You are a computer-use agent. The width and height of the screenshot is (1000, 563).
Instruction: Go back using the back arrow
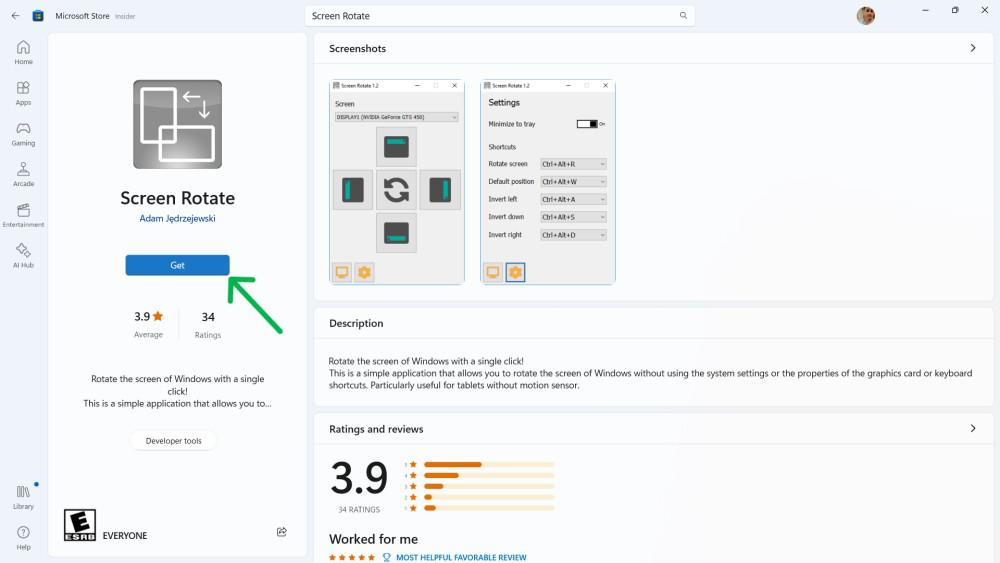15,16
